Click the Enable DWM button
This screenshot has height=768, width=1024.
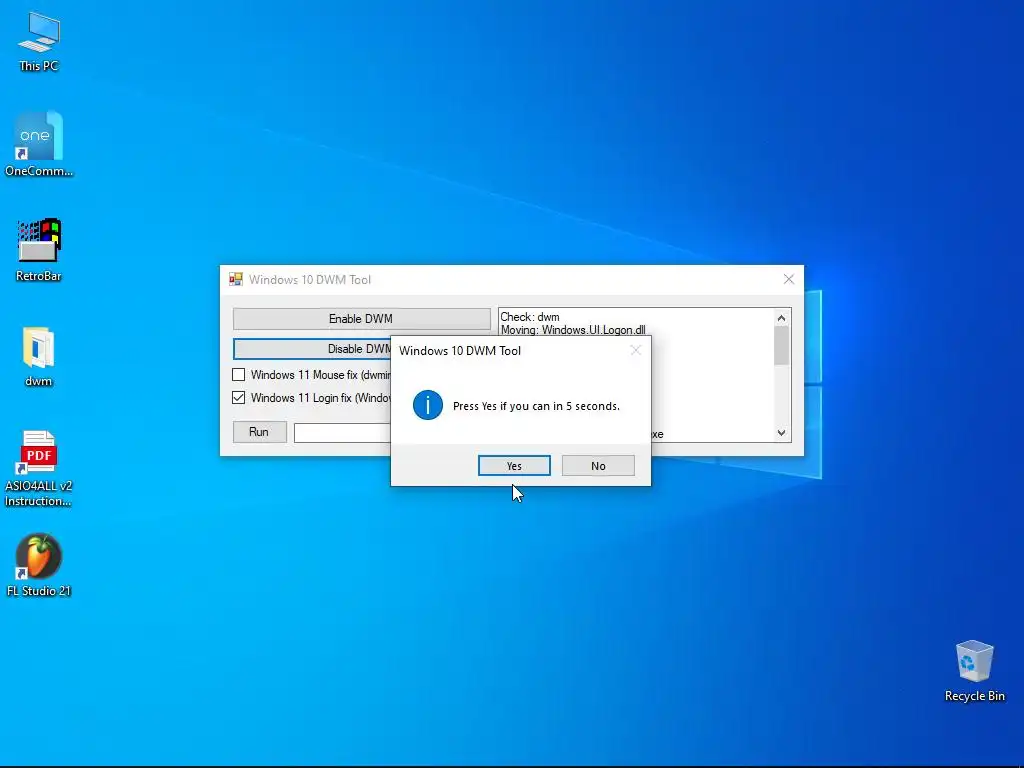coord(361,319)
